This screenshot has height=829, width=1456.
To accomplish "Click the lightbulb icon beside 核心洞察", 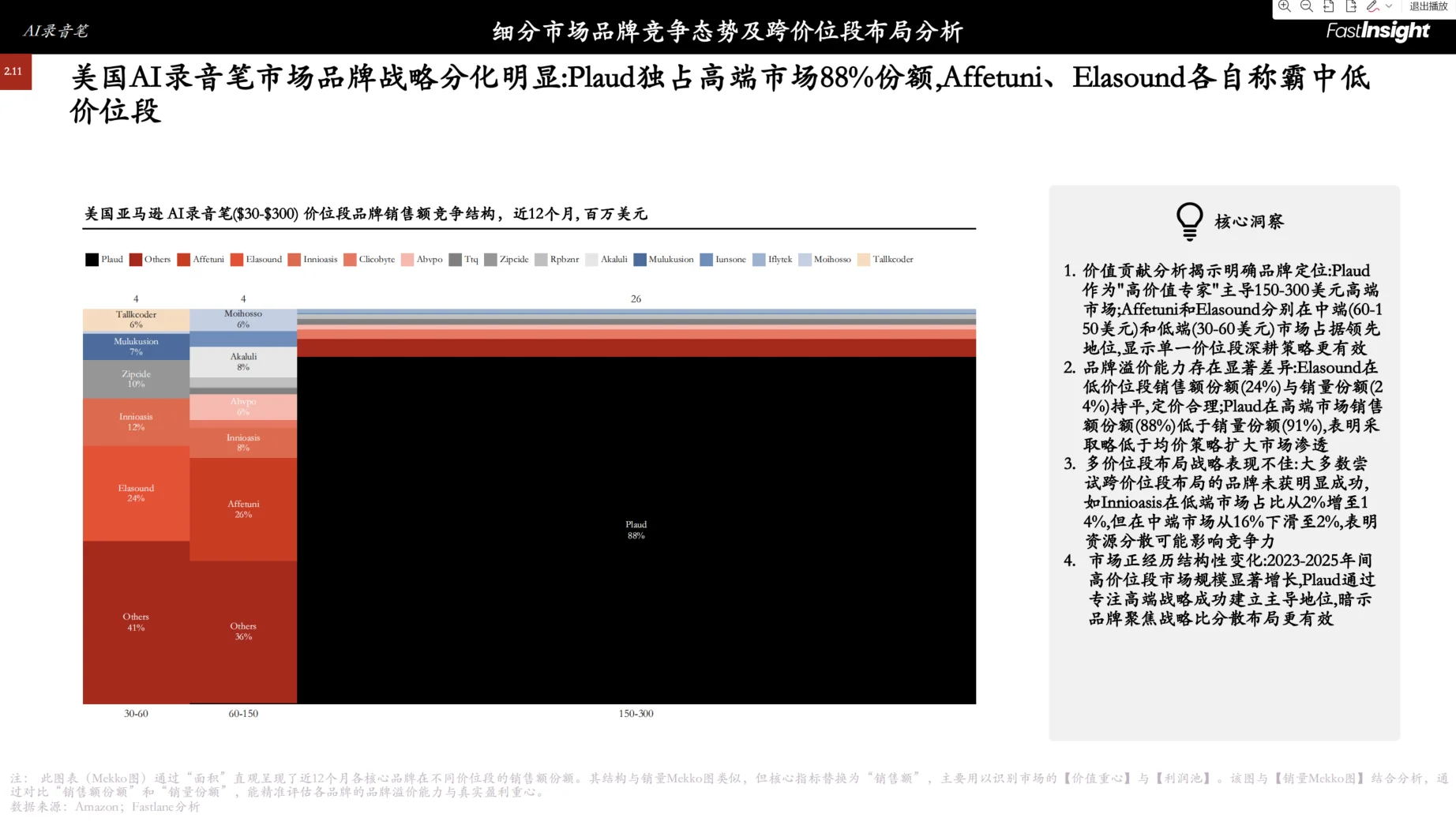I will [x=1189, y=221].
